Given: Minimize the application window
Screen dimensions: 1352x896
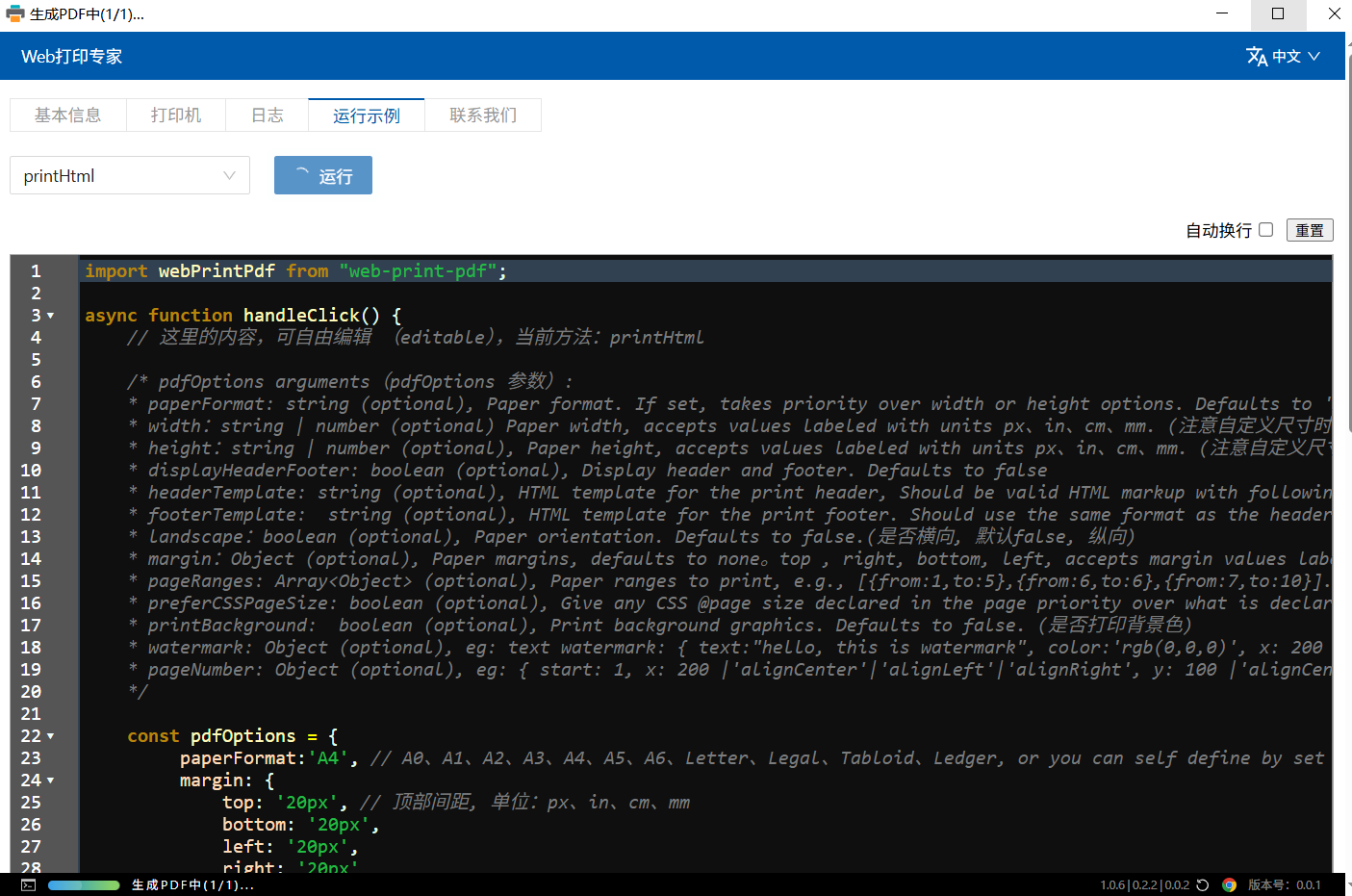Looking at the screenshot, I should click(x=1222, y=13).
